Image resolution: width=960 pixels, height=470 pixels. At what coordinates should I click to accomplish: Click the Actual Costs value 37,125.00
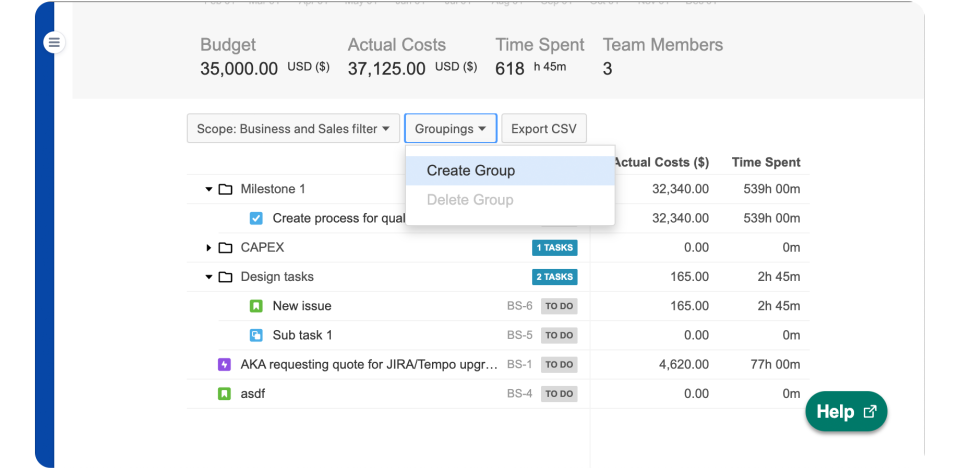386,69
